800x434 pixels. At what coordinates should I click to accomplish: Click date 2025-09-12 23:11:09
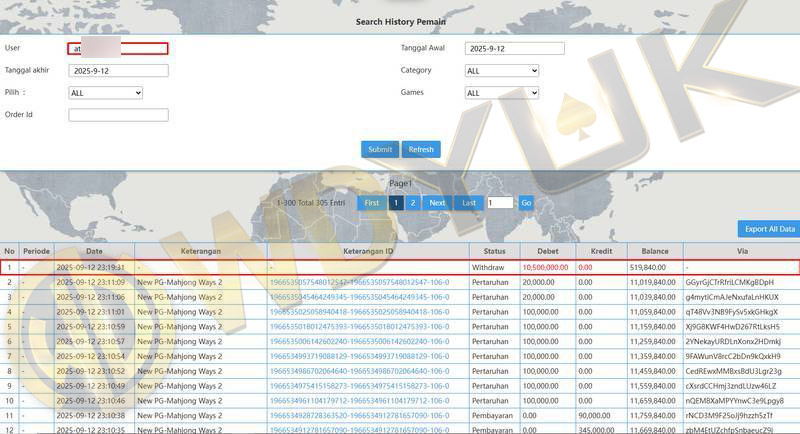[x=90, y=282]
